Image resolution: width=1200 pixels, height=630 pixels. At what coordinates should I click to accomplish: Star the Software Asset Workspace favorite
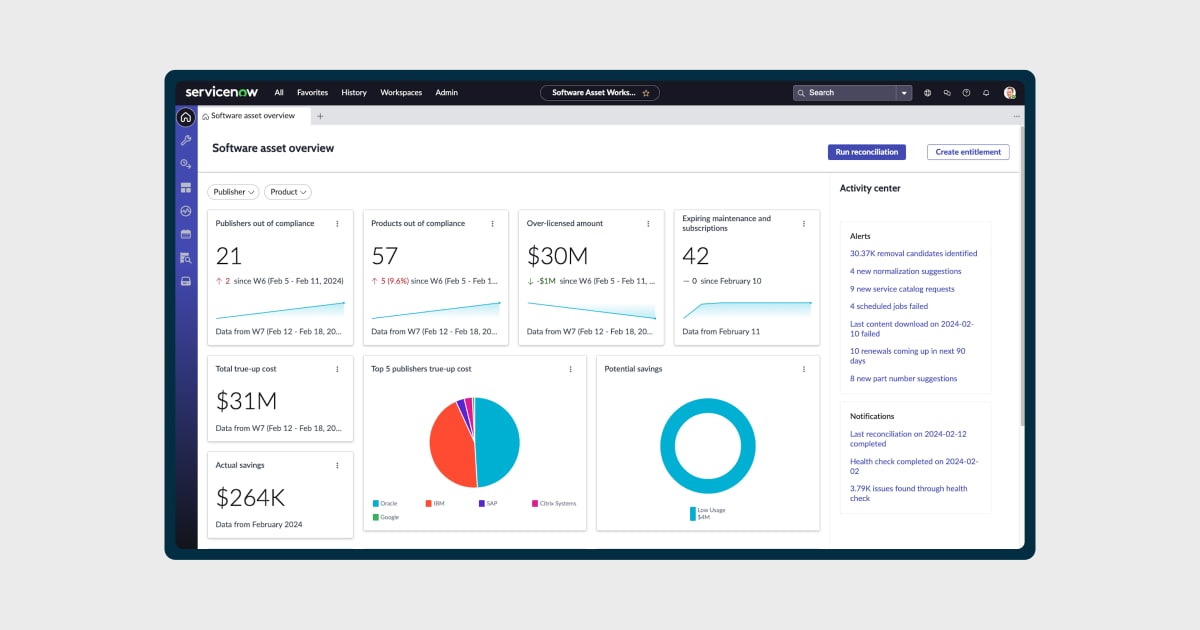[x=646, y=93]
